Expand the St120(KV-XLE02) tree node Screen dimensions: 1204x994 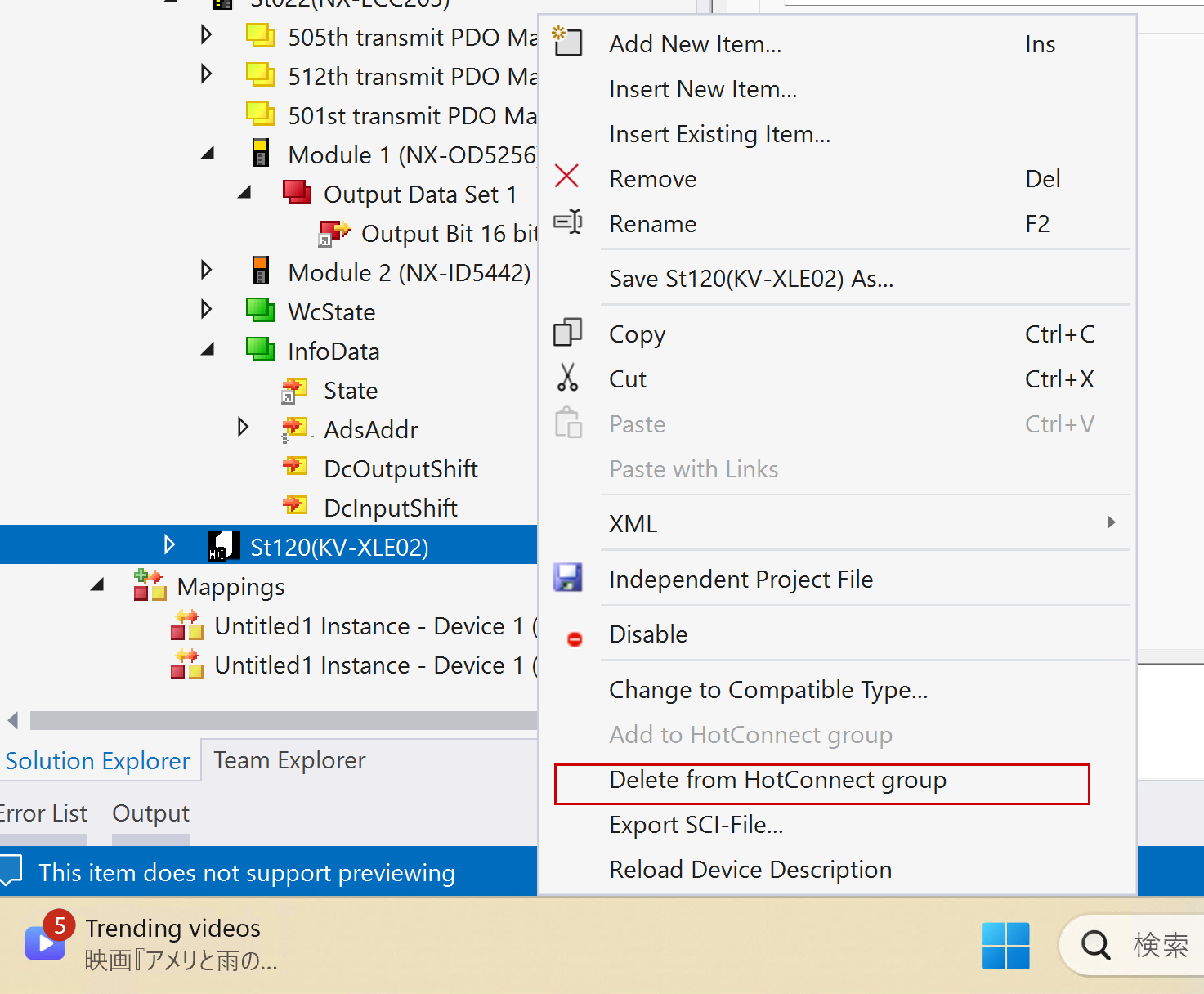(169, 545)
